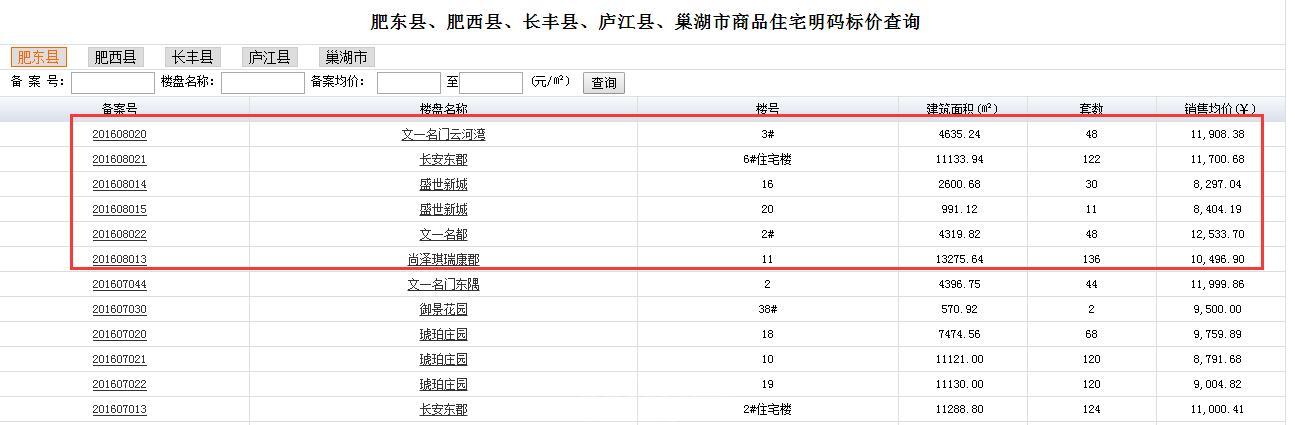Image resolution: width=1295 pixels, height=425 pixels.
Task: Open record number 201607030
Action: (119, 310)
